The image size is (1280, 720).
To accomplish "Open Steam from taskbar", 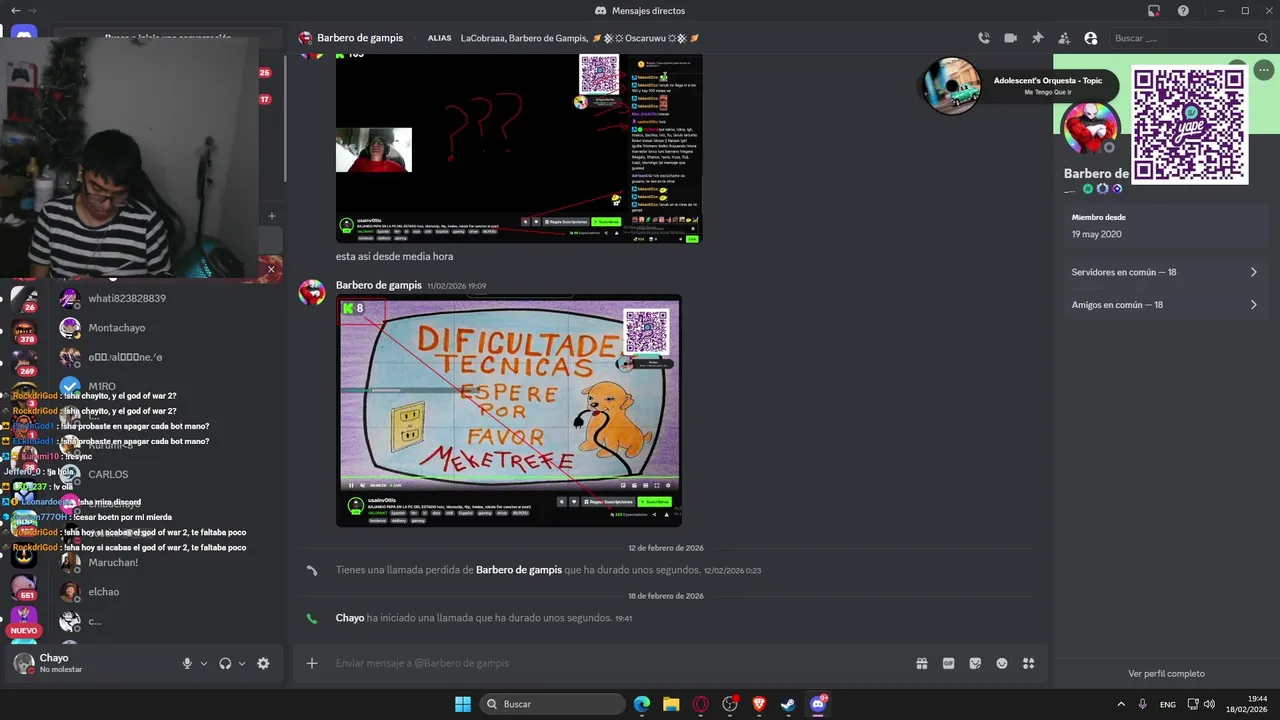I will point(788,704).
